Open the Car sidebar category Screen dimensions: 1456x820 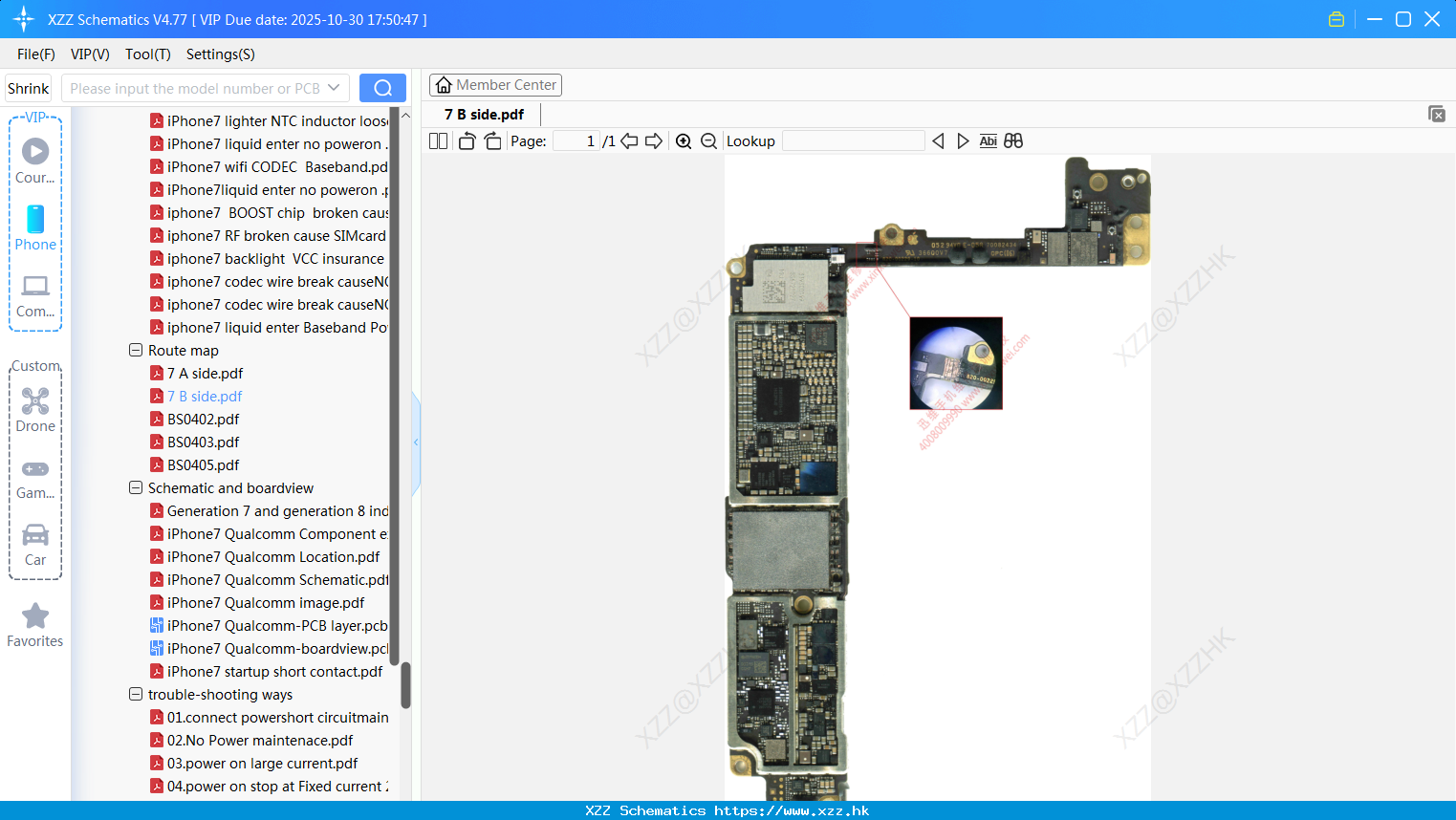pos(35,545)
